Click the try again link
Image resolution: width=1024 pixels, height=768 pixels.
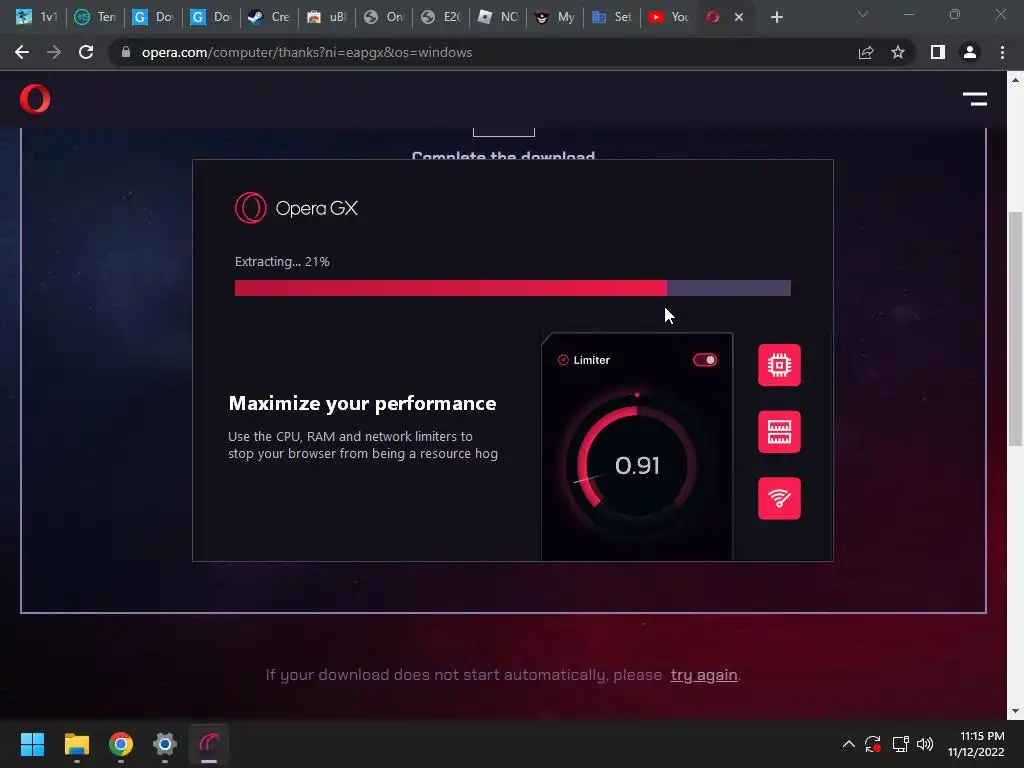(x=704, y=675)
